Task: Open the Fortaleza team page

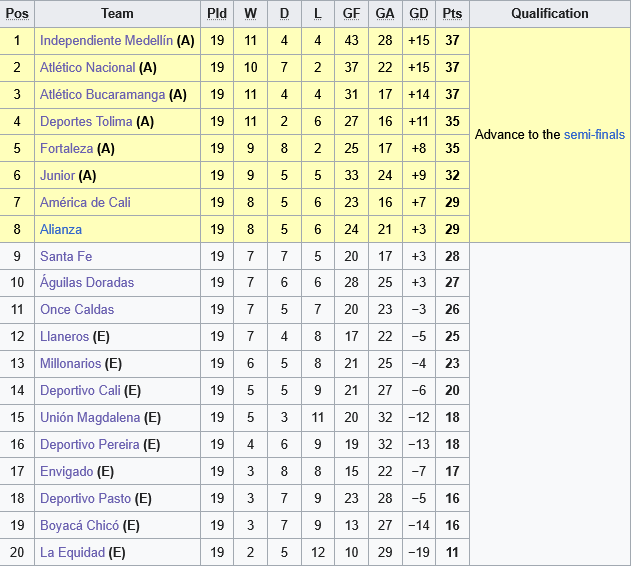Action: click(66, 149)
